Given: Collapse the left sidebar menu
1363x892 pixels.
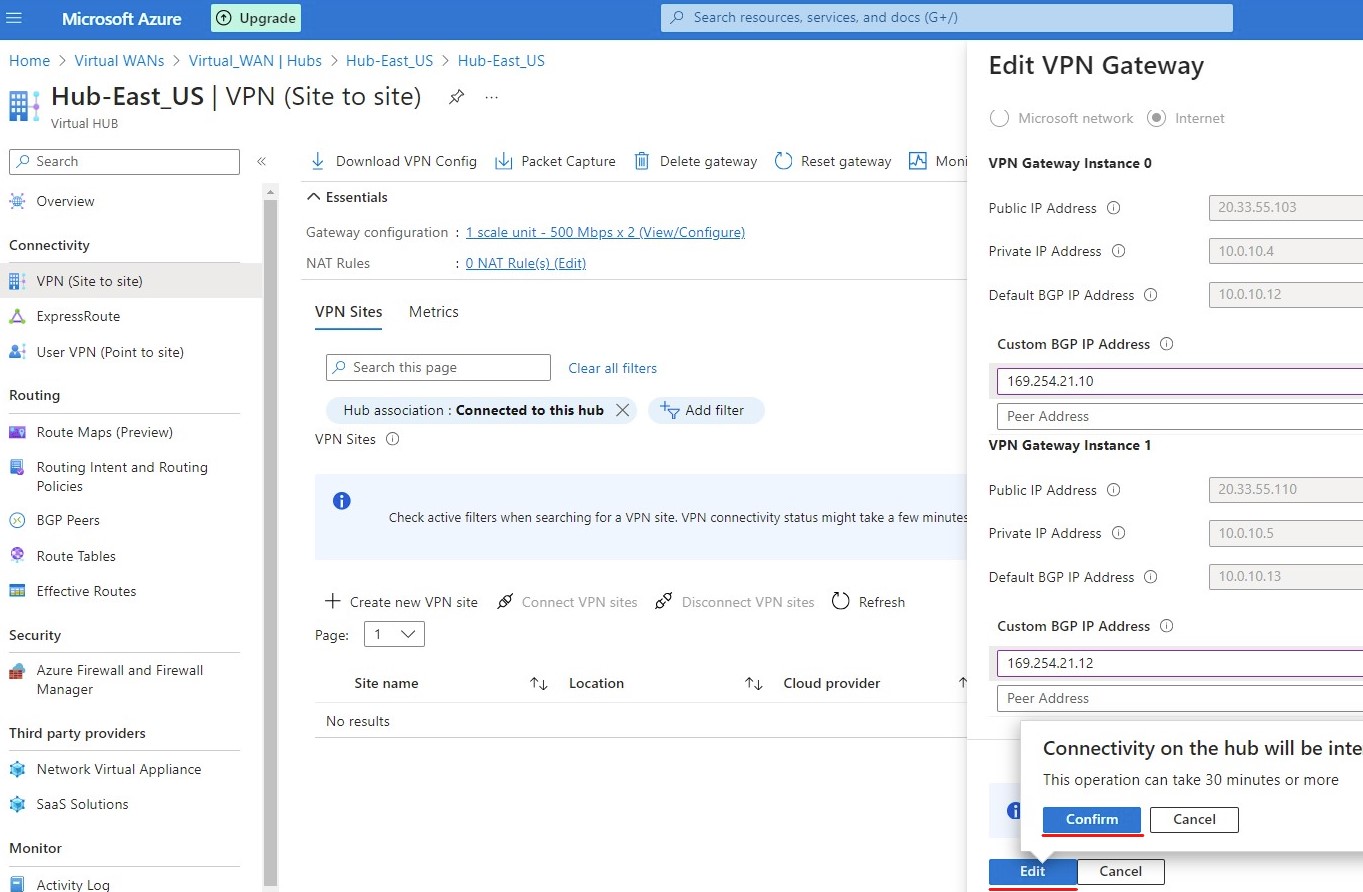Looking at the screenshot, I should (261, 161).
